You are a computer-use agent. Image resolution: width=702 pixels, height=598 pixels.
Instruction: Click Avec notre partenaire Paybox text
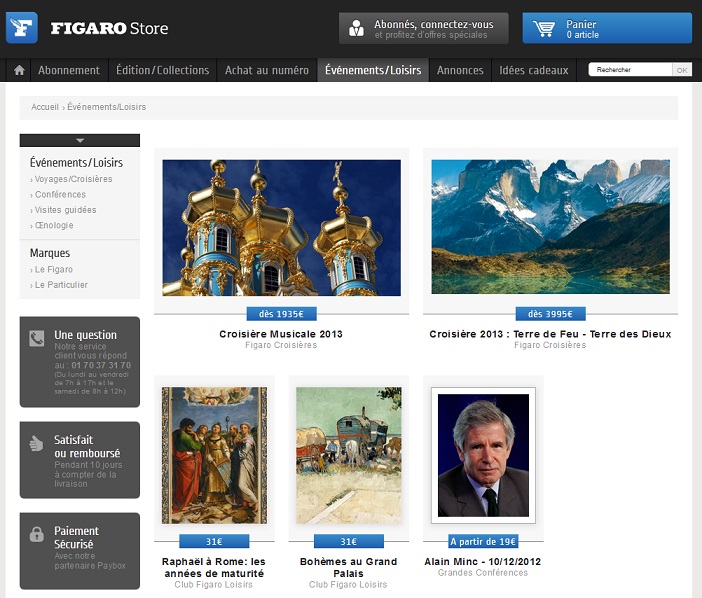click(x=90, y=561)
